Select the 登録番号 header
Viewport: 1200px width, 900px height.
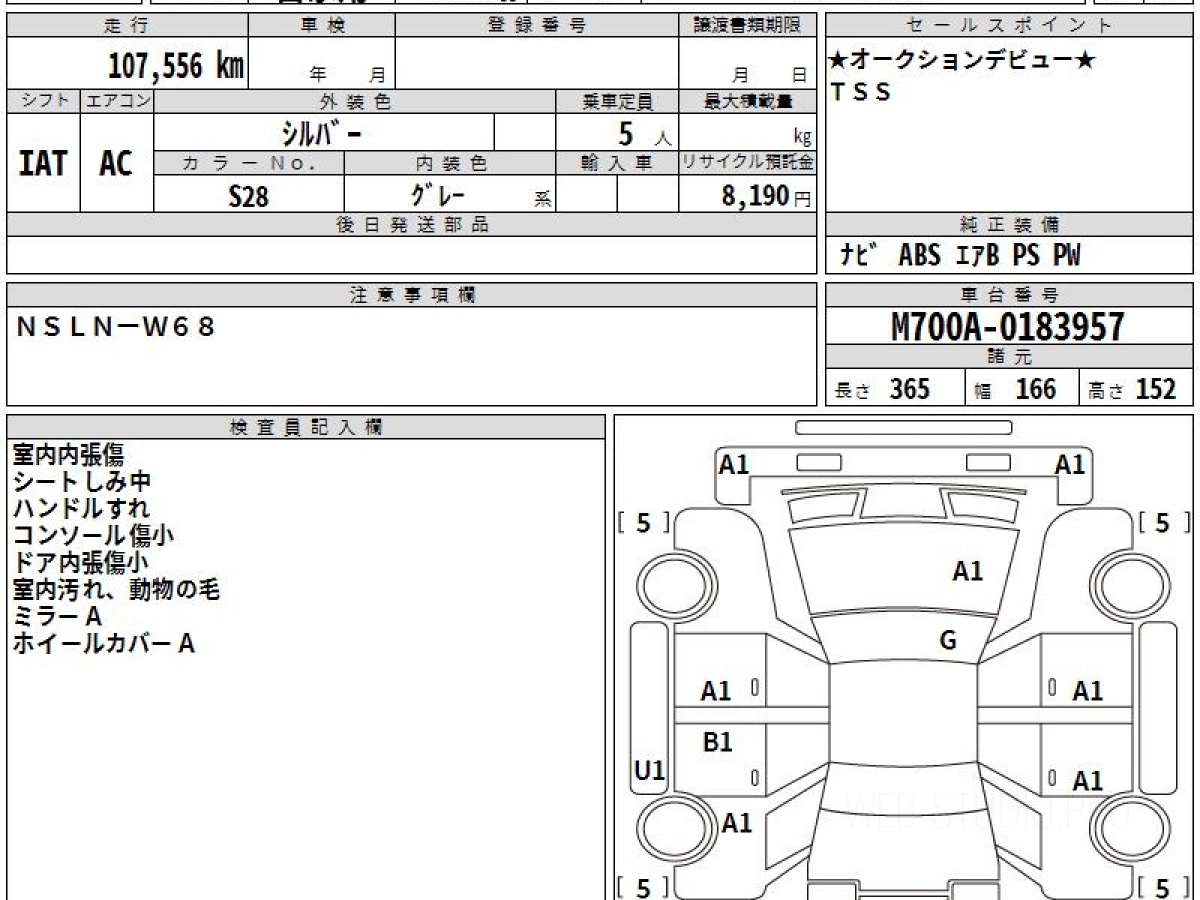537,26
